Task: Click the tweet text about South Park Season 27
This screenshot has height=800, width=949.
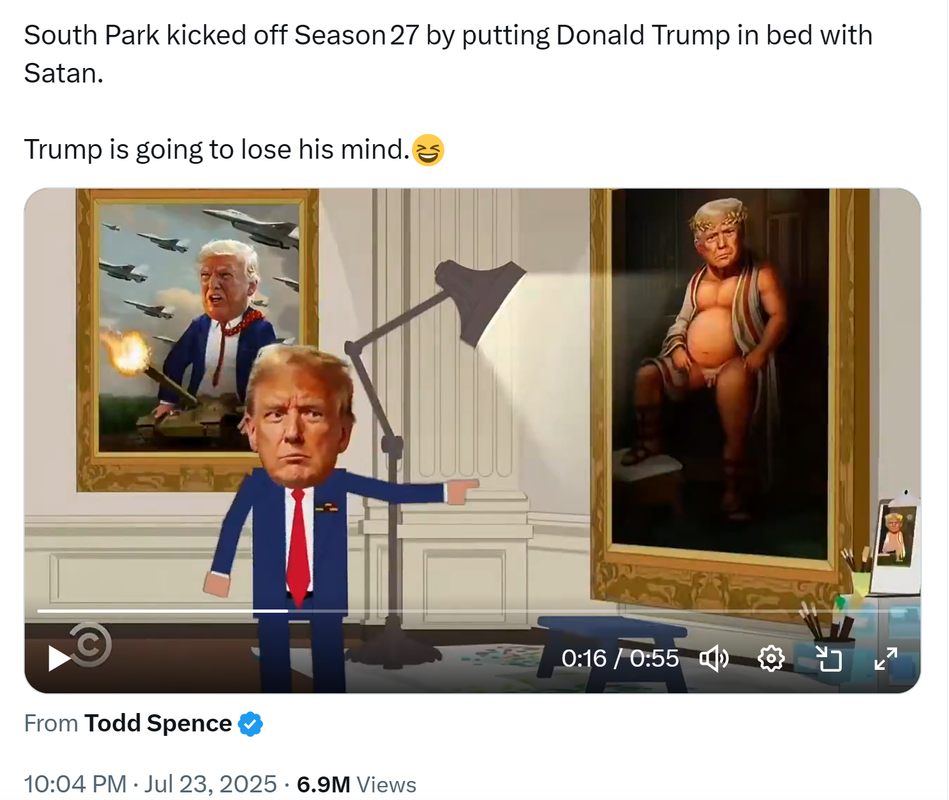Action: tap(448, 54)
